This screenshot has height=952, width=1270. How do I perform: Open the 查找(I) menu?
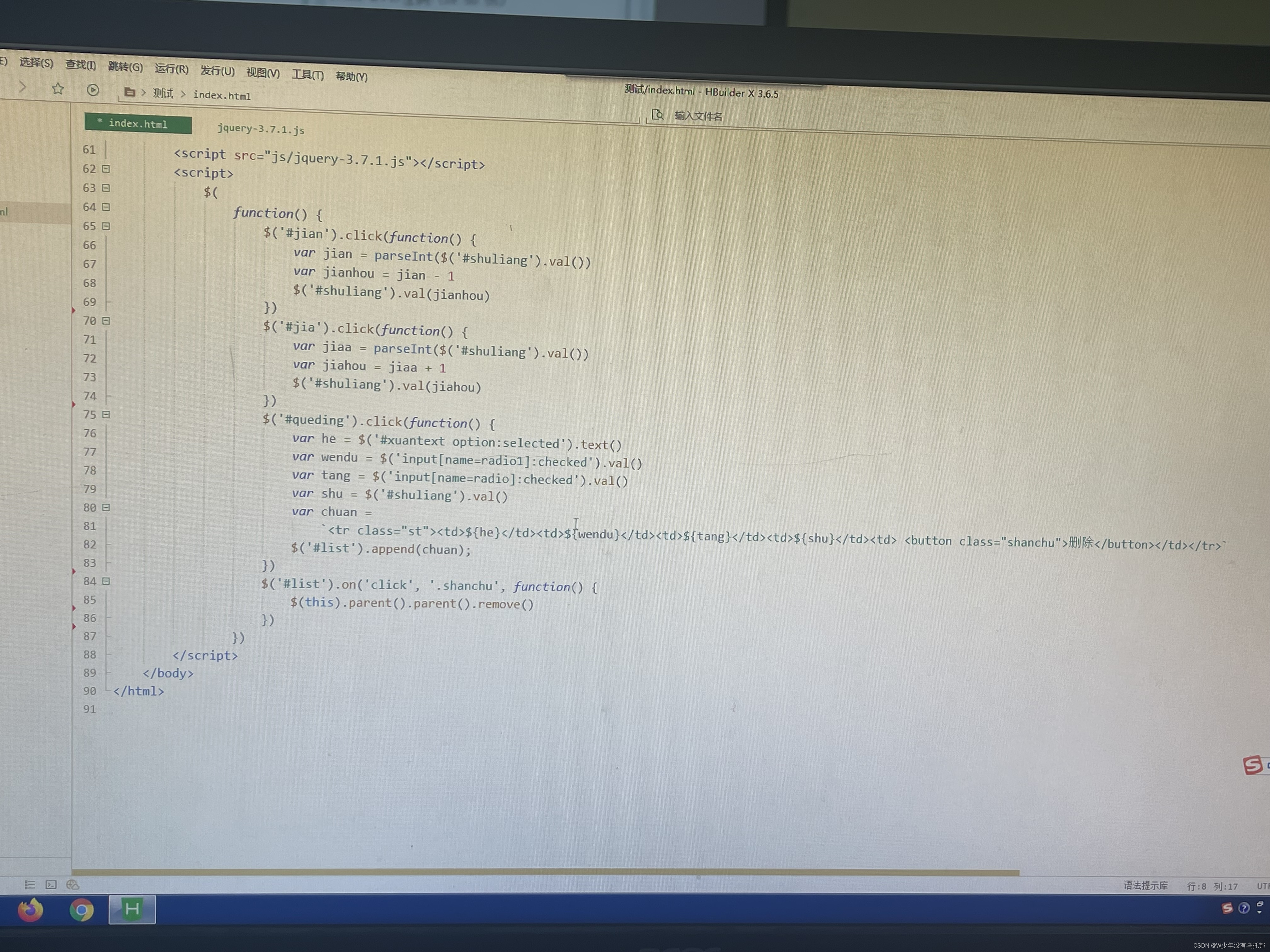tap(80, 64)
